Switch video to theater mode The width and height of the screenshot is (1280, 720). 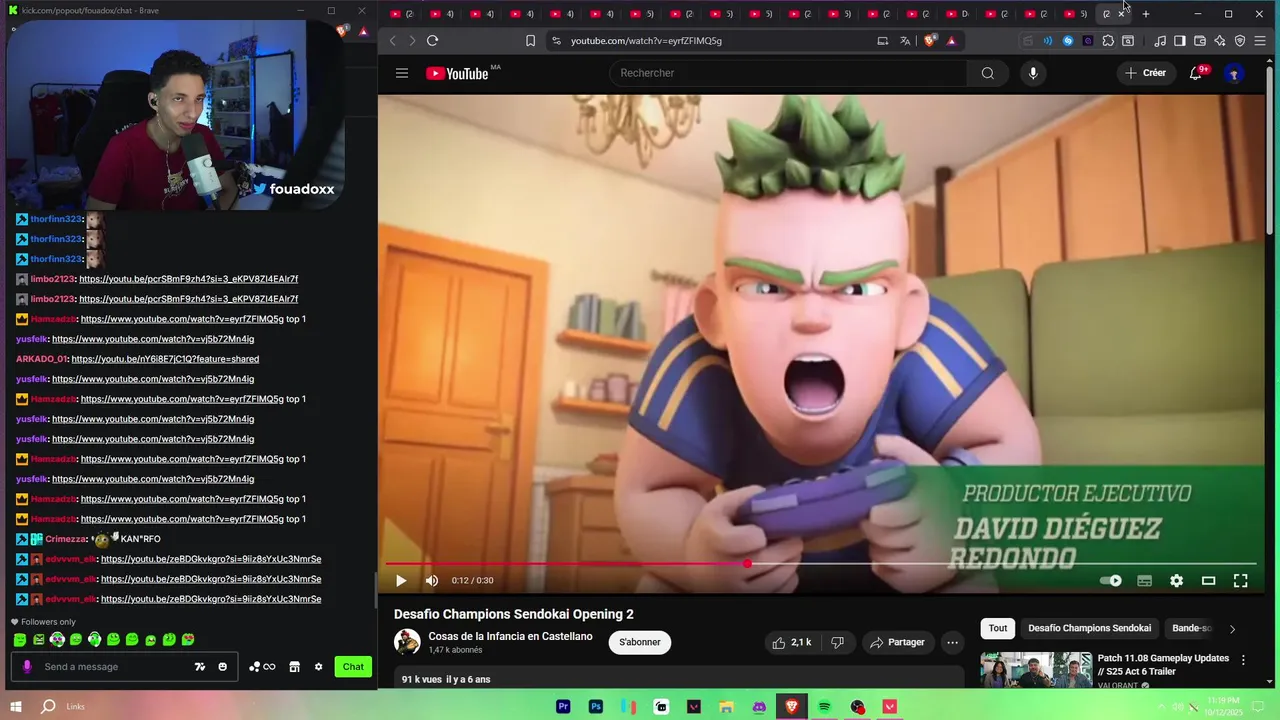point(1208,580)
